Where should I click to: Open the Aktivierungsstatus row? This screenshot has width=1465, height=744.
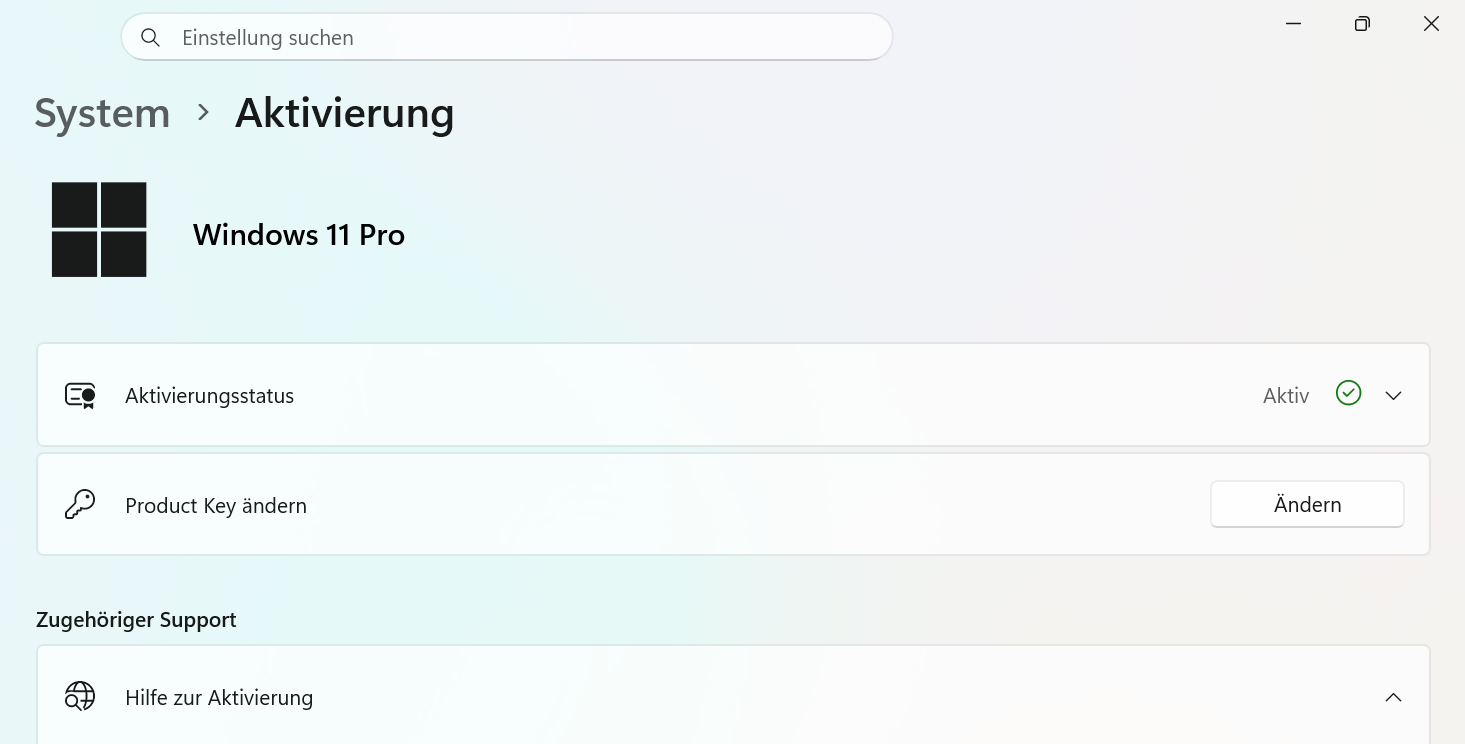pyautogui.click(x=733, y=395)
